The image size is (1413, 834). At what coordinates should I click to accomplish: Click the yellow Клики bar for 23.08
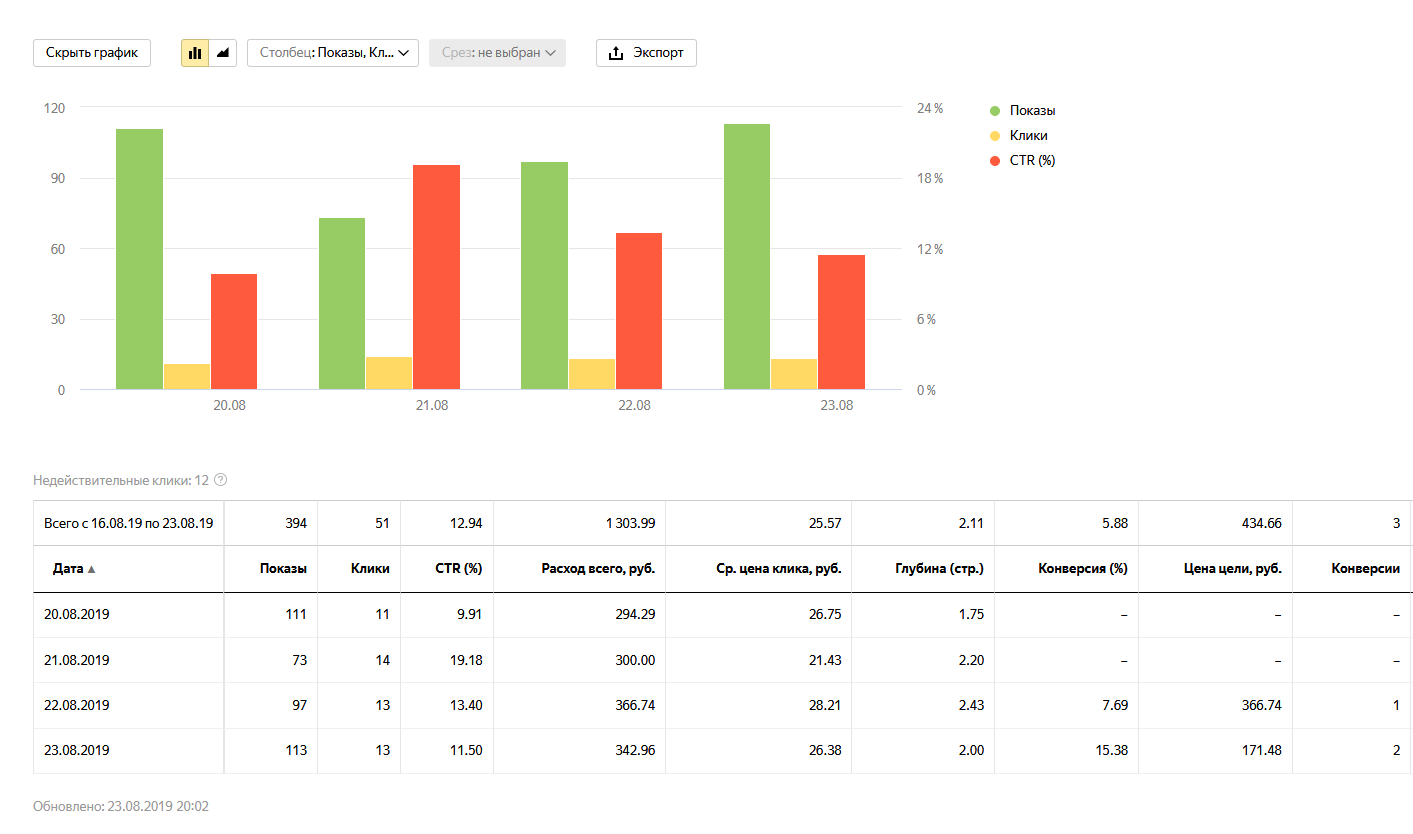[x=793, y=374]
